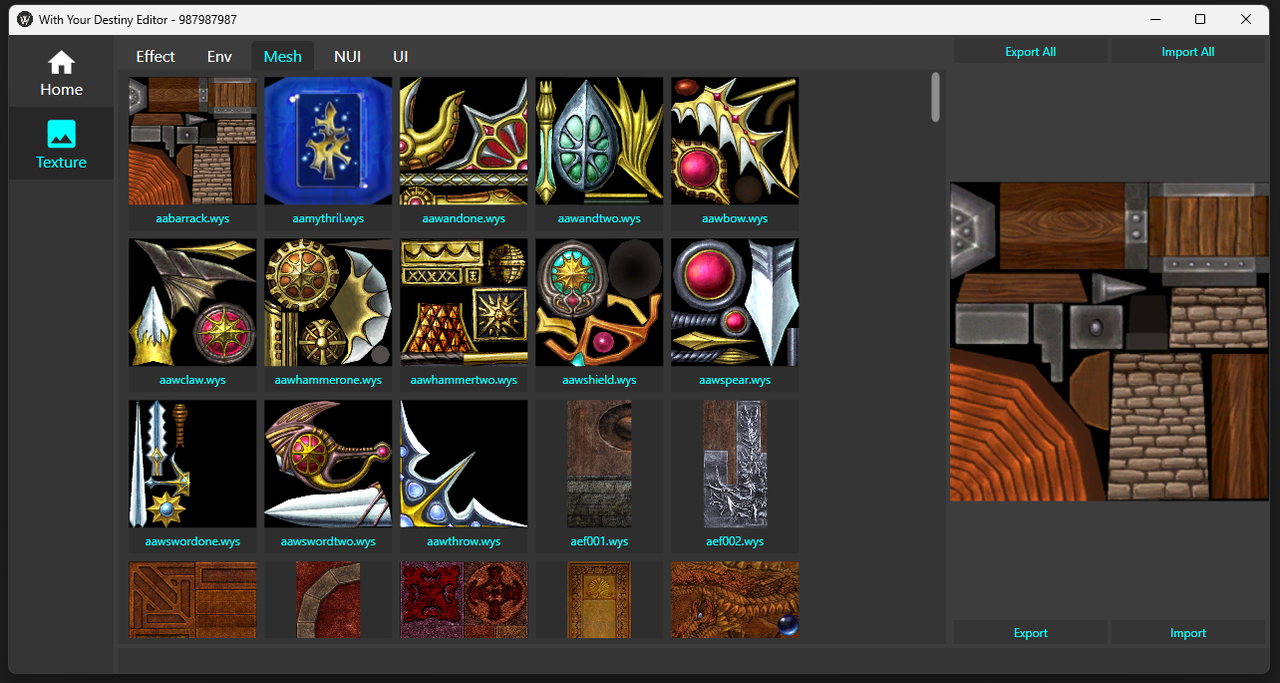Image resolution: width=1280 pixels, height=683 pixels.
Task: Select the aabarrack.wys texture thumbnail
Action: [x=193, y=141]
